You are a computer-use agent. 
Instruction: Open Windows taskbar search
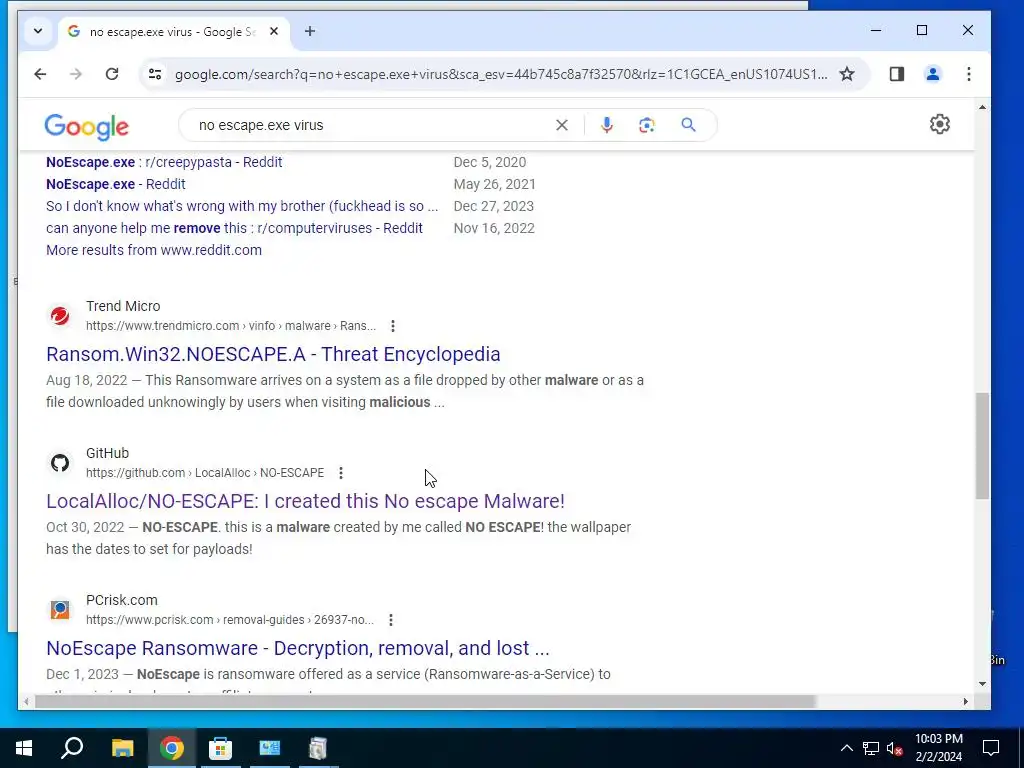pyautogui.click(x=72, y=748)
